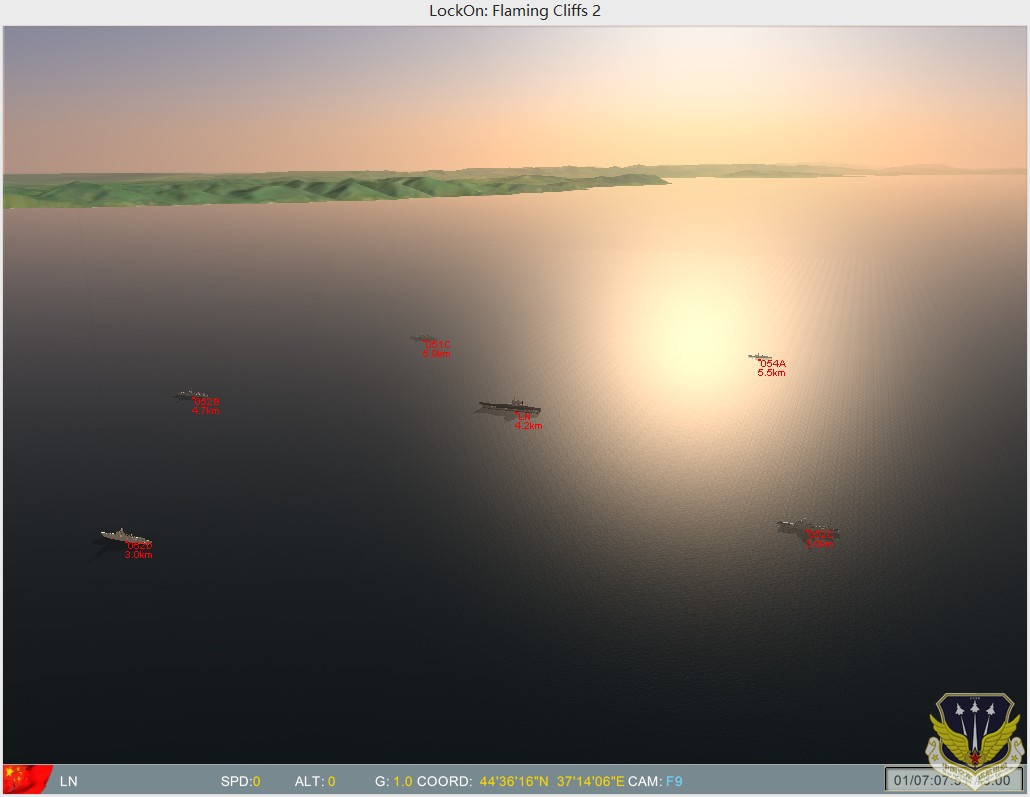Click the red 051C name label

point(437,344)
